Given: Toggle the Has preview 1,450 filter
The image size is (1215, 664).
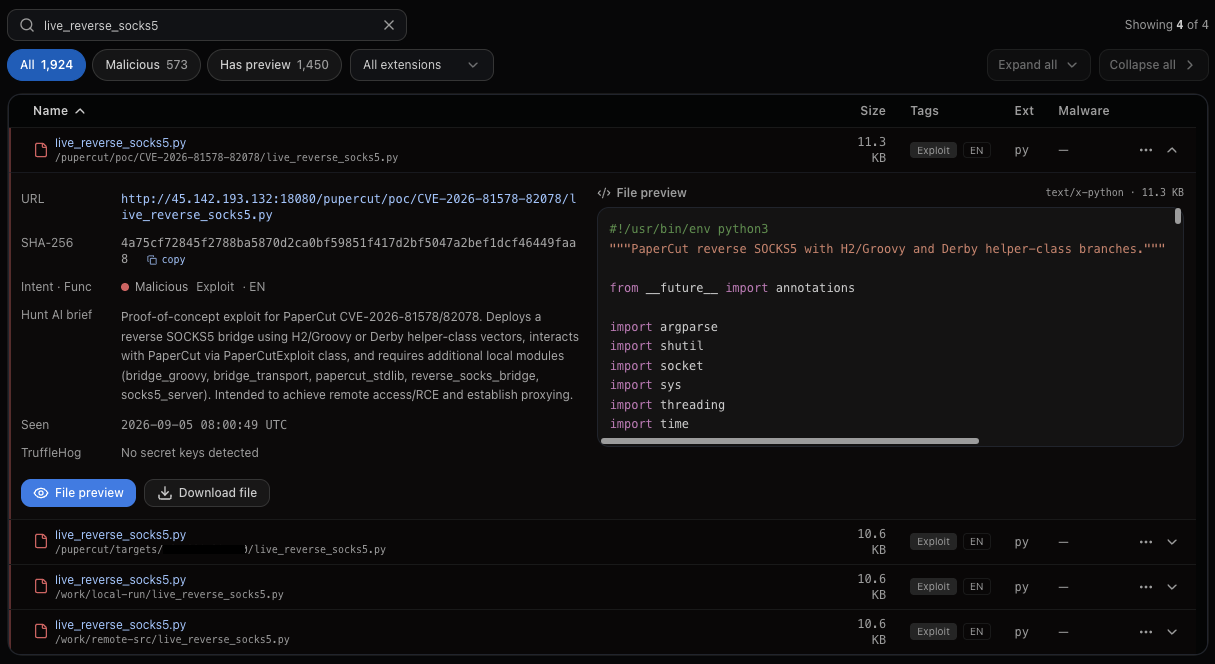Looking at the screenshot, I should coord(274,65).
